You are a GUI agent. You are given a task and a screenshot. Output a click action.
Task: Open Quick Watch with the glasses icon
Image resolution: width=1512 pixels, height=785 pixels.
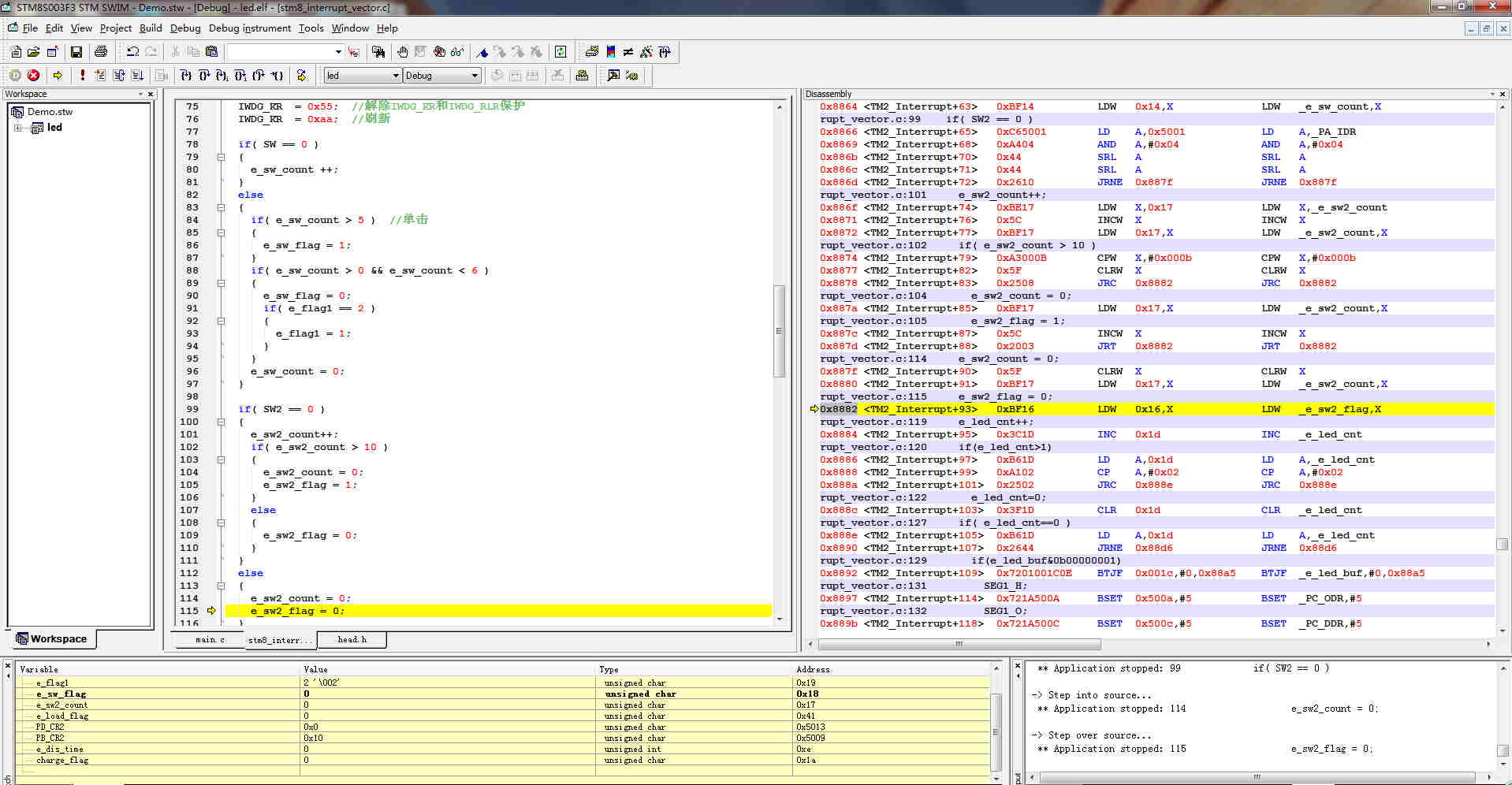tap(457, 52)
